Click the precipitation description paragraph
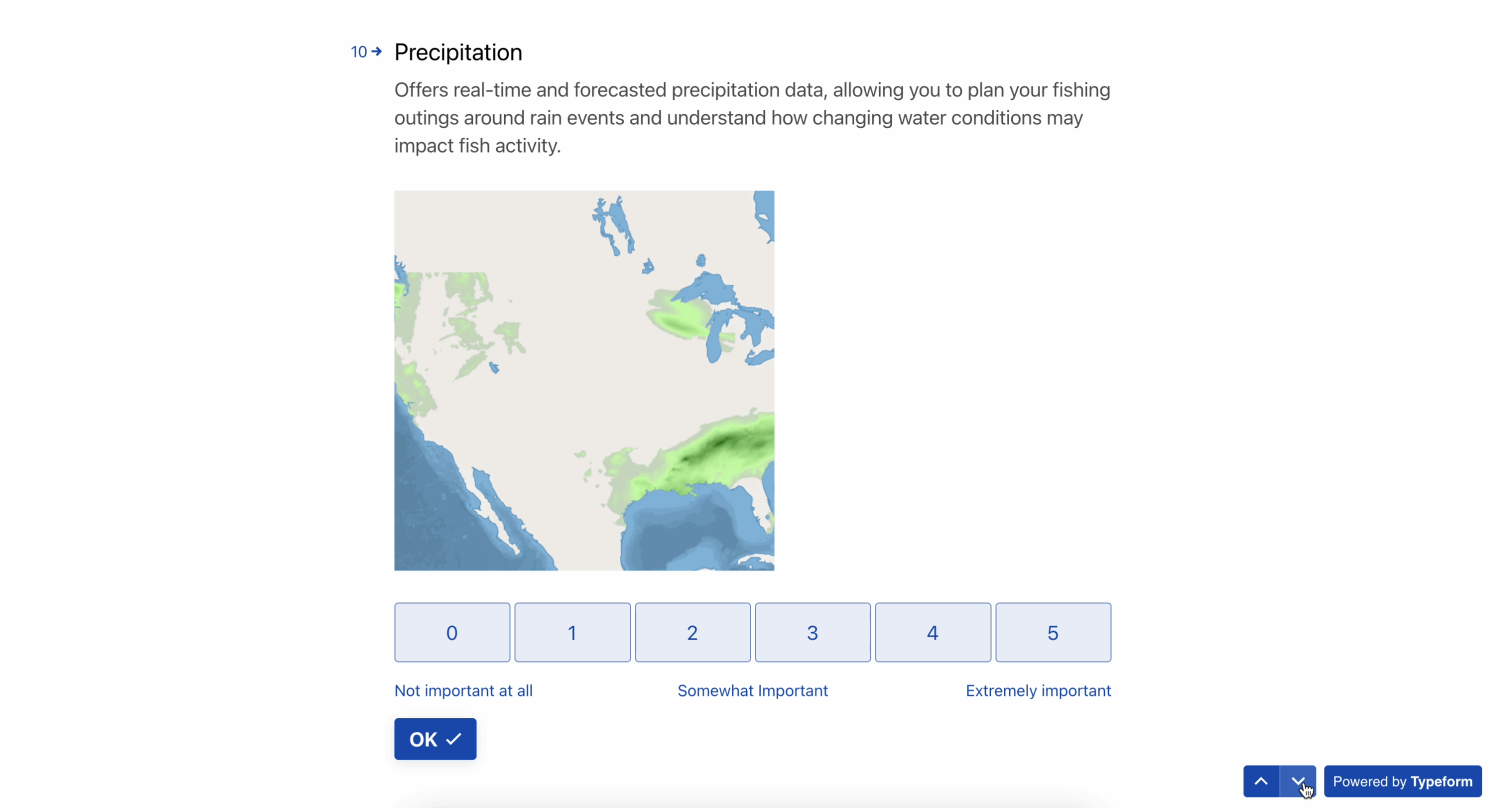Screen dimensions: 1506x808 pos(752,118)
